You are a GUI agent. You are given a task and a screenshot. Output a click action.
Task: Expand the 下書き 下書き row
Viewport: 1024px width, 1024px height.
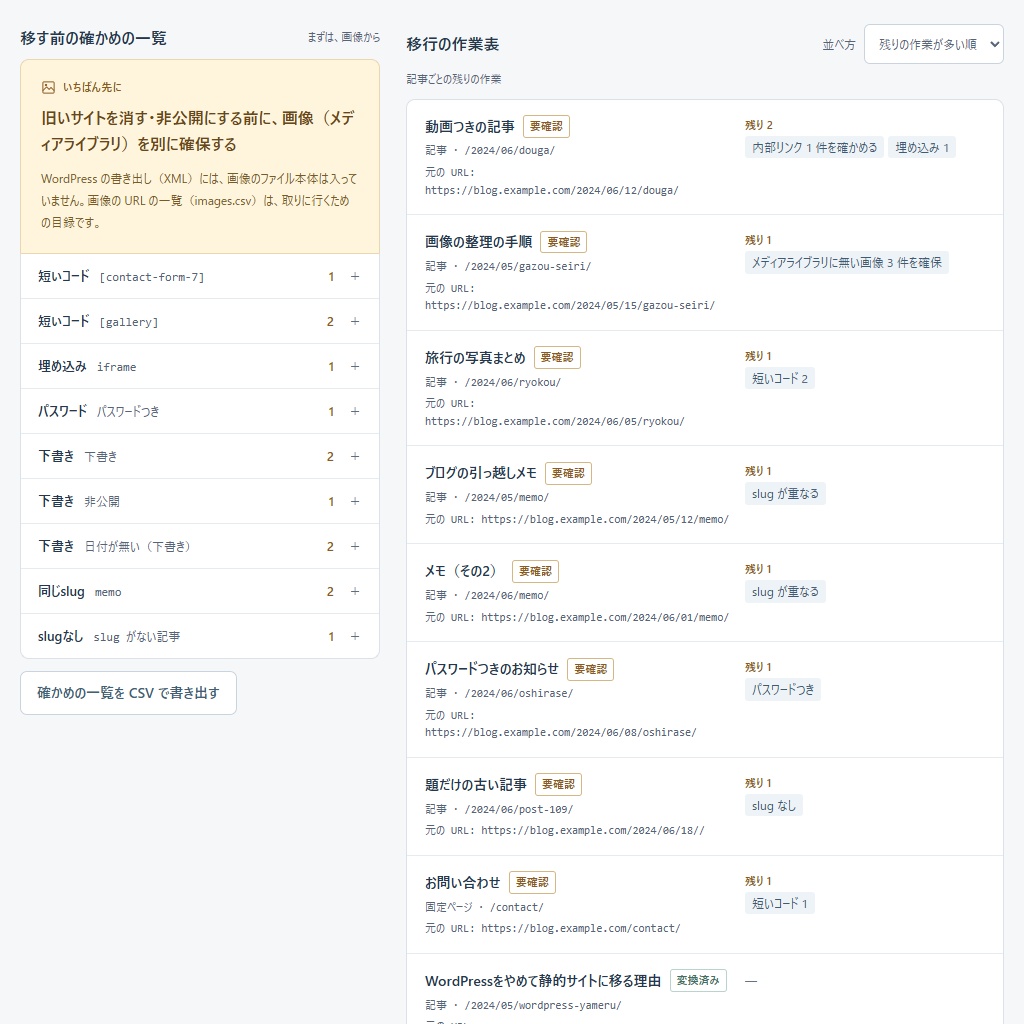[200, 456]
